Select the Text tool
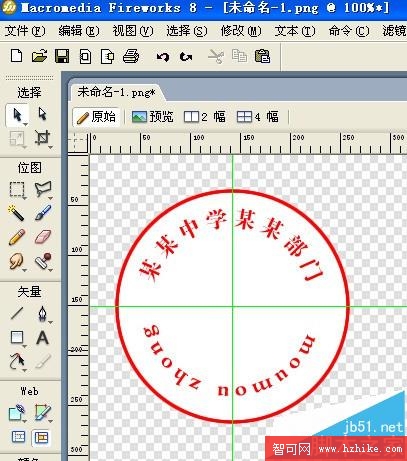The image size is (407, 461). tap(42, 337)
